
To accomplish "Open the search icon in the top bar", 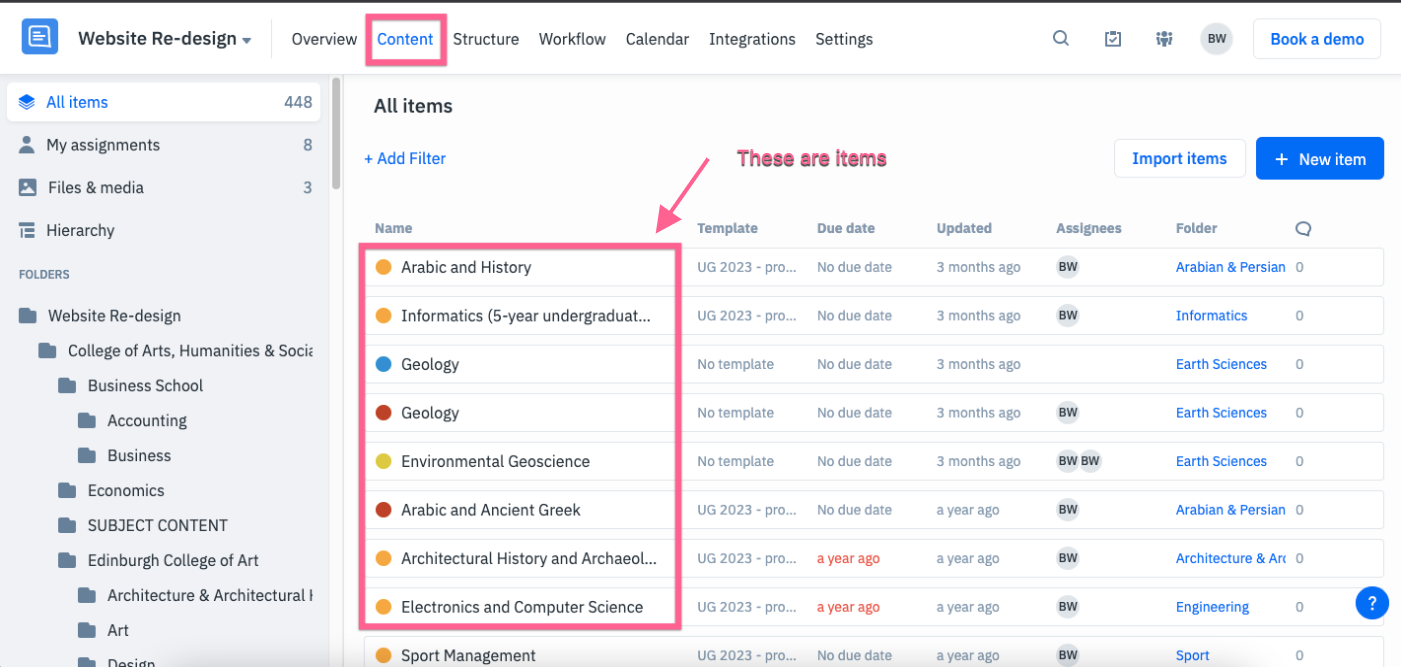I will click(1060, 37).
